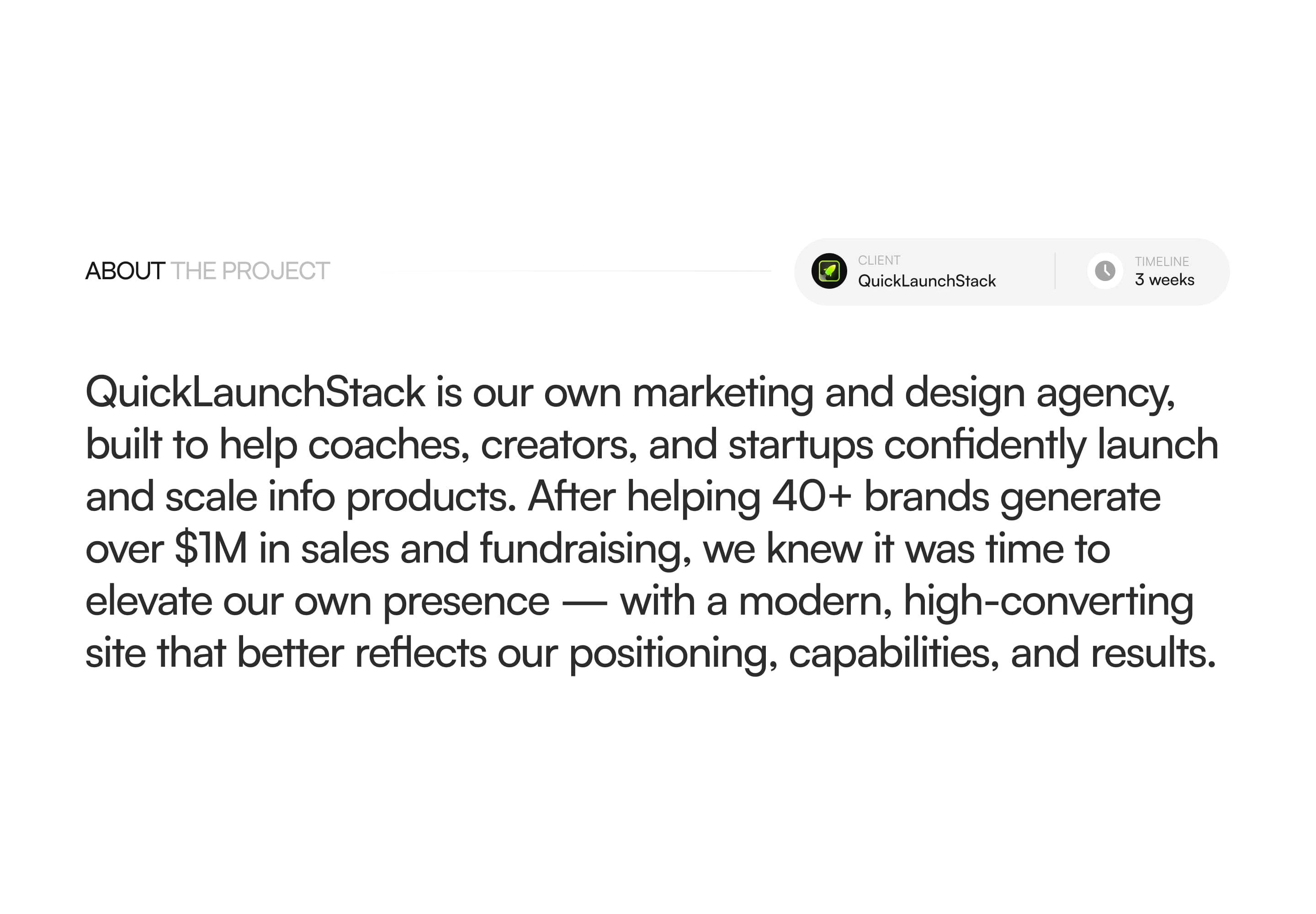
Task: Click the phrase "confidently launch" in the paragraph
Action: point(1051,445)
